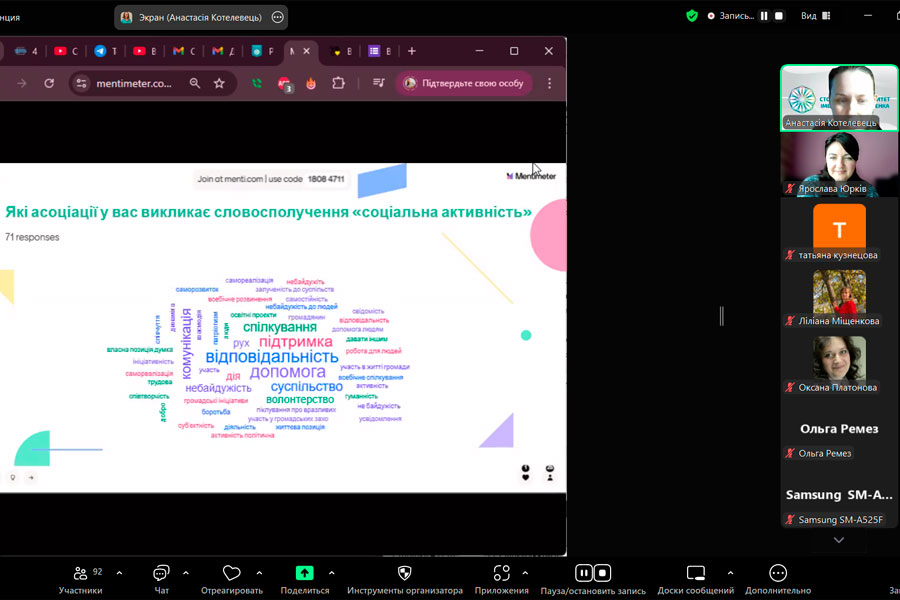The width and height of the screenshot is (900, 600).
Task: Pause recording from the bottom toolbar
Action: [584, 573]
